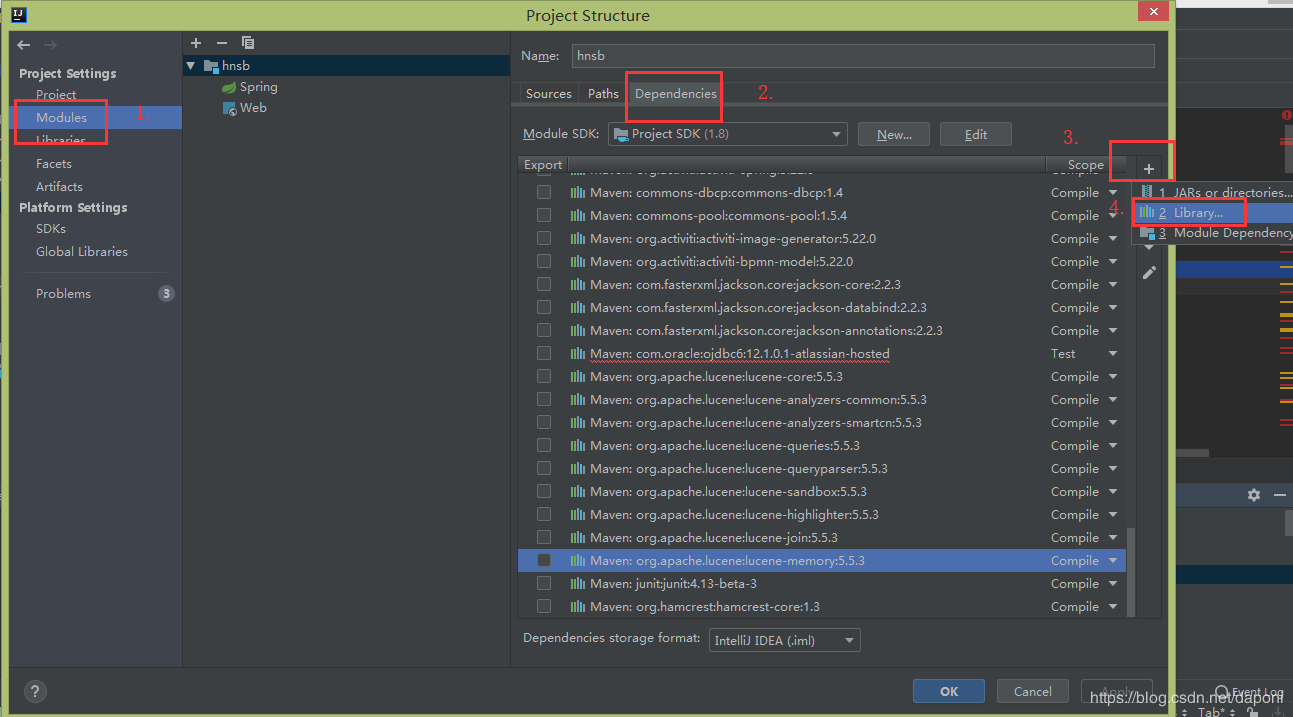The height and width of the screenshot is (717, 1293).
Task: Click the forward navigation arrow
Action: pyautogui.click(x=50, y=45)
